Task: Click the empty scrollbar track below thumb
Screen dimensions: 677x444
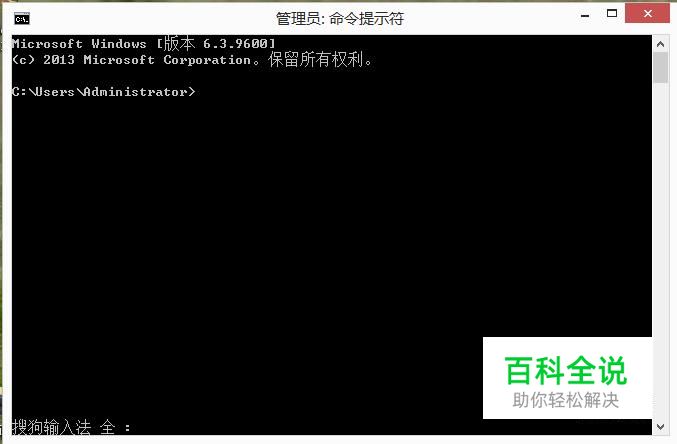Action: click(660, 251)
